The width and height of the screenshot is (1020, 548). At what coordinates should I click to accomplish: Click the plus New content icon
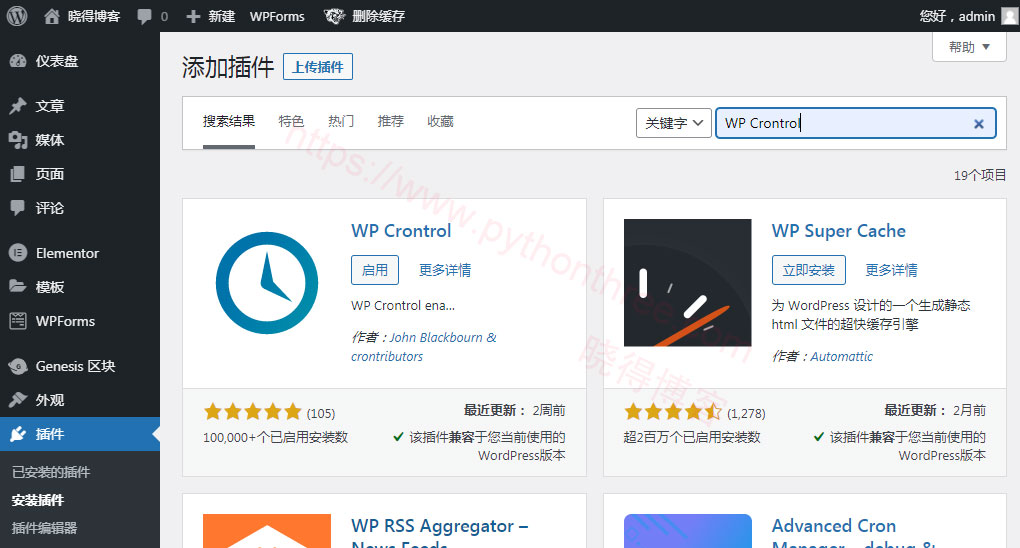coord(193,16)
